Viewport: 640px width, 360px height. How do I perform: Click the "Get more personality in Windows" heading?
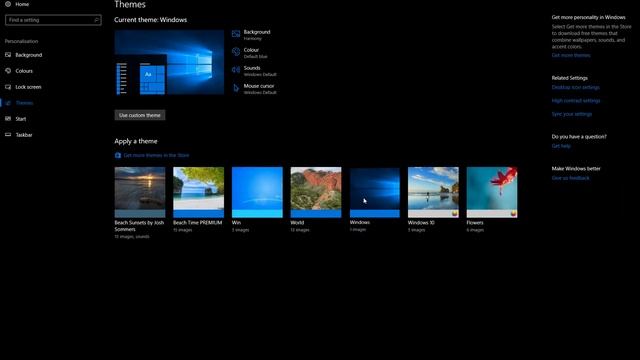(x=589, y=17)
